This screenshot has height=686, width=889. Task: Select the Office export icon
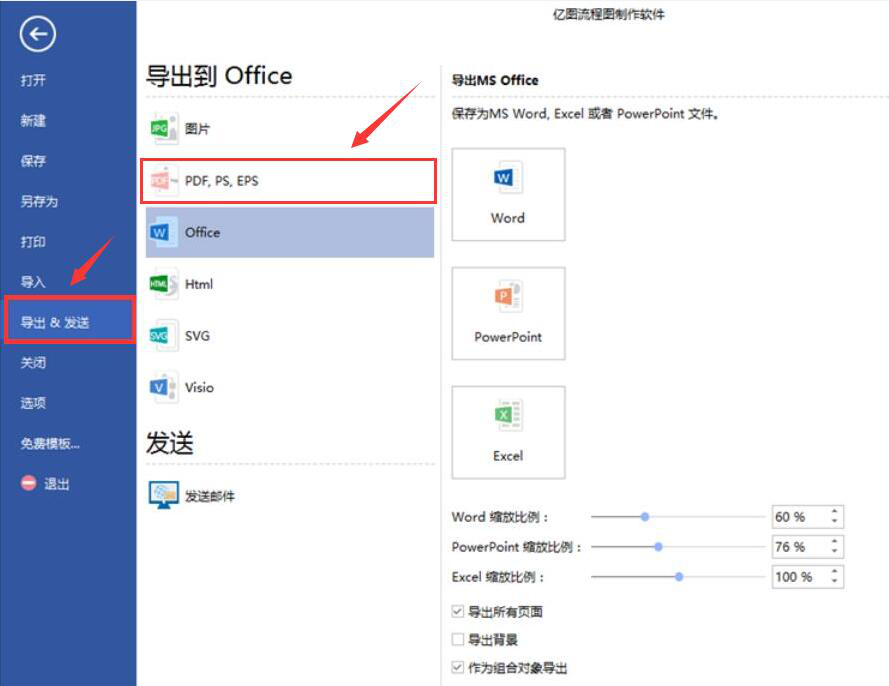pyautogui.click(x=161, y=232)
